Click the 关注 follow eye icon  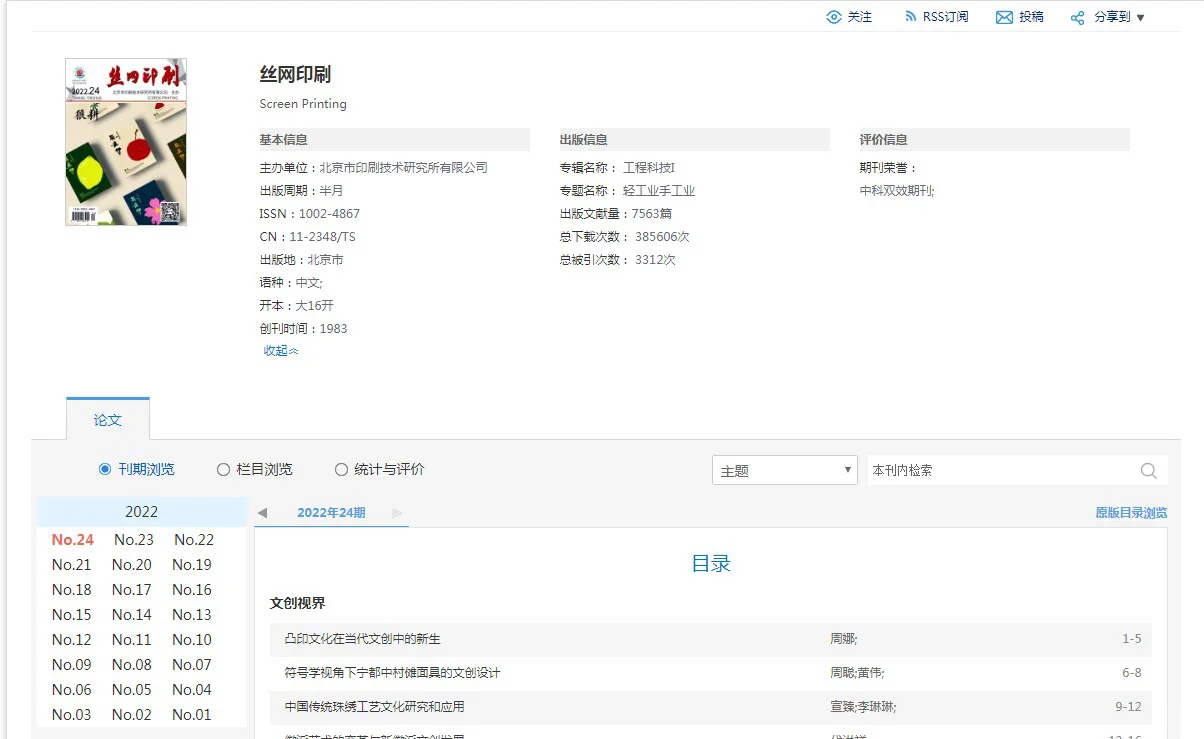(x=833, y=16)
